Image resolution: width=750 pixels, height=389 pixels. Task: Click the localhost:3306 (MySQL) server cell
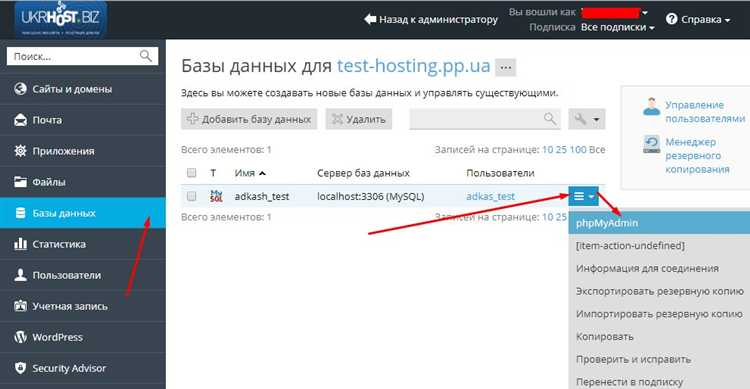[x=371, y=196]
